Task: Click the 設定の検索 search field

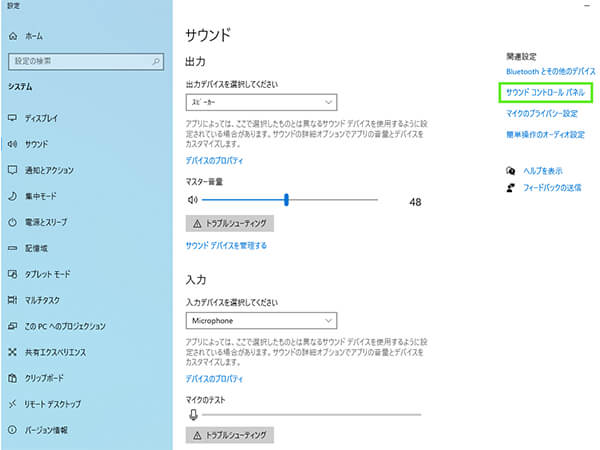Action: [x=80, y=61]
